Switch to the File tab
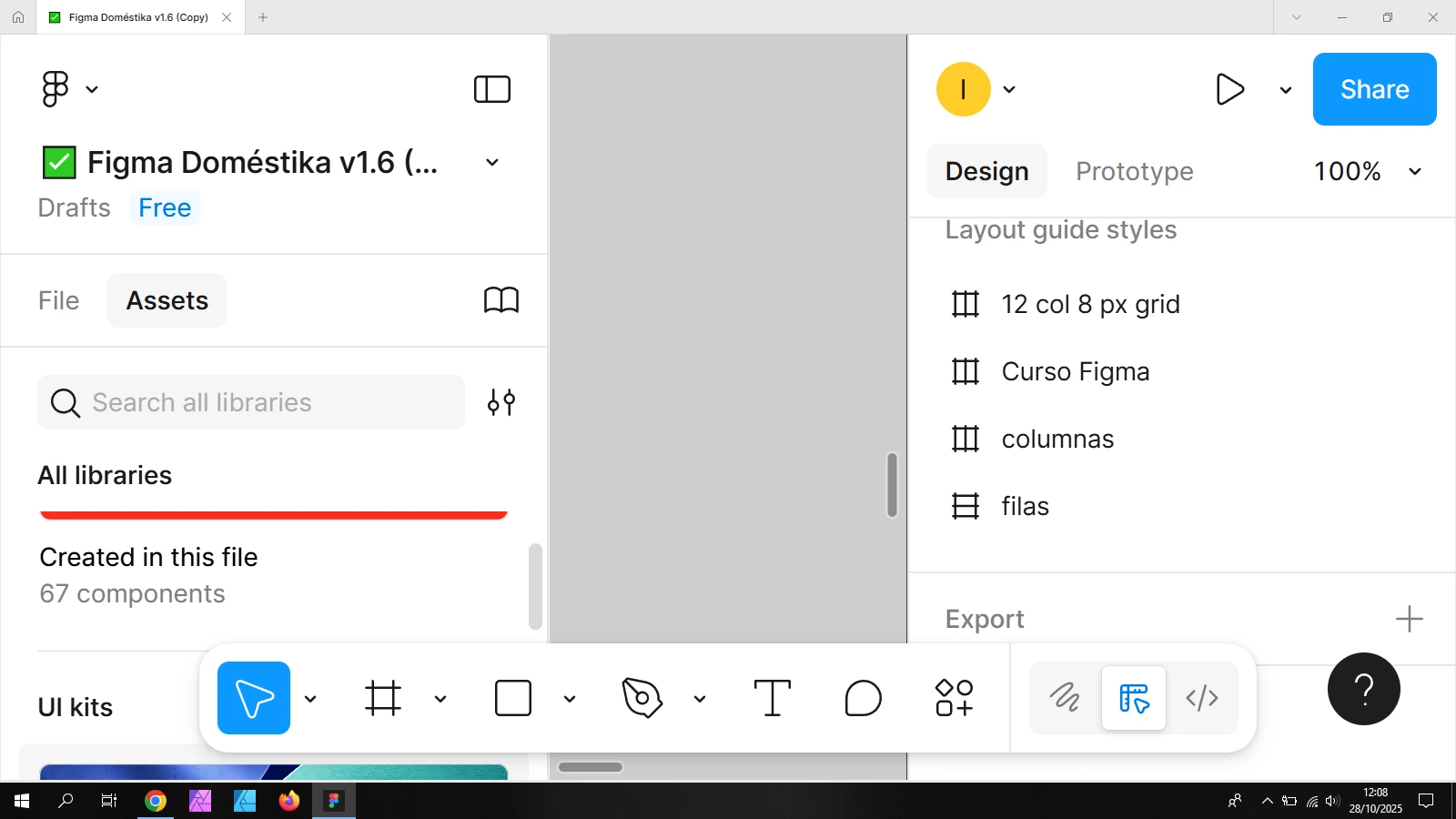 (x=59, y=300)
